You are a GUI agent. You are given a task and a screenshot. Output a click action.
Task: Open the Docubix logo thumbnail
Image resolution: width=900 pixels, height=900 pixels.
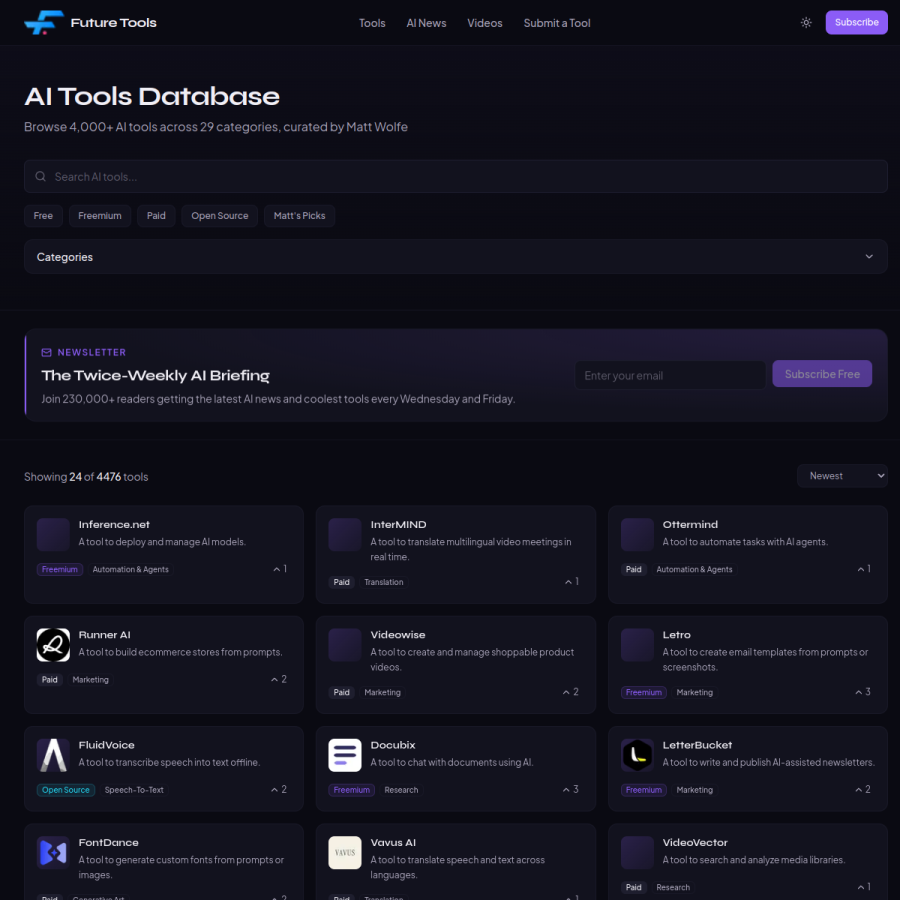[344, 755]
